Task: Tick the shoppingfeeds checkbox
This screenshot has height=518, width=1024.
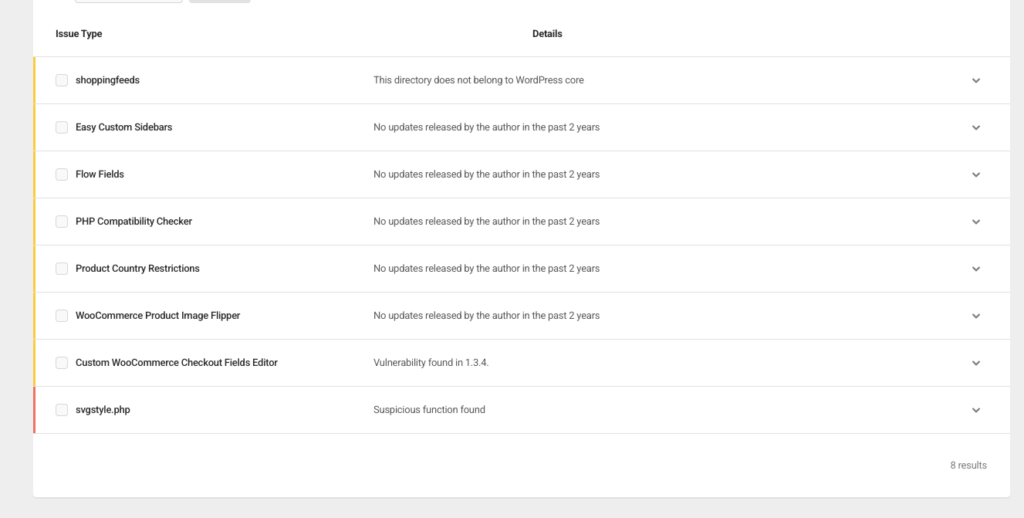Action: 62,80
